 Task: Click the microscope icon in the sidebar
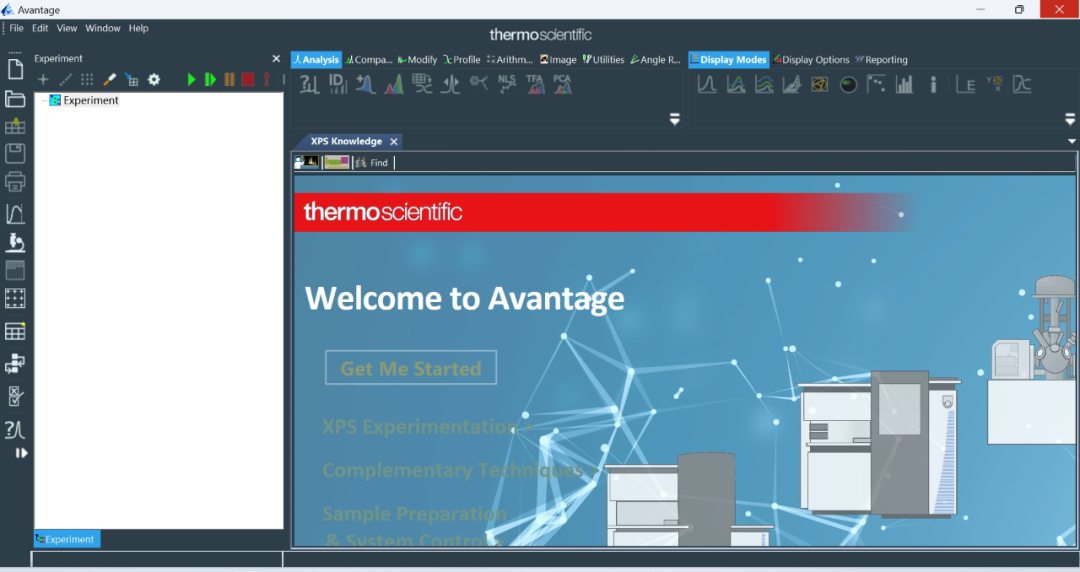pyautogui.click(x=15, y=243)
